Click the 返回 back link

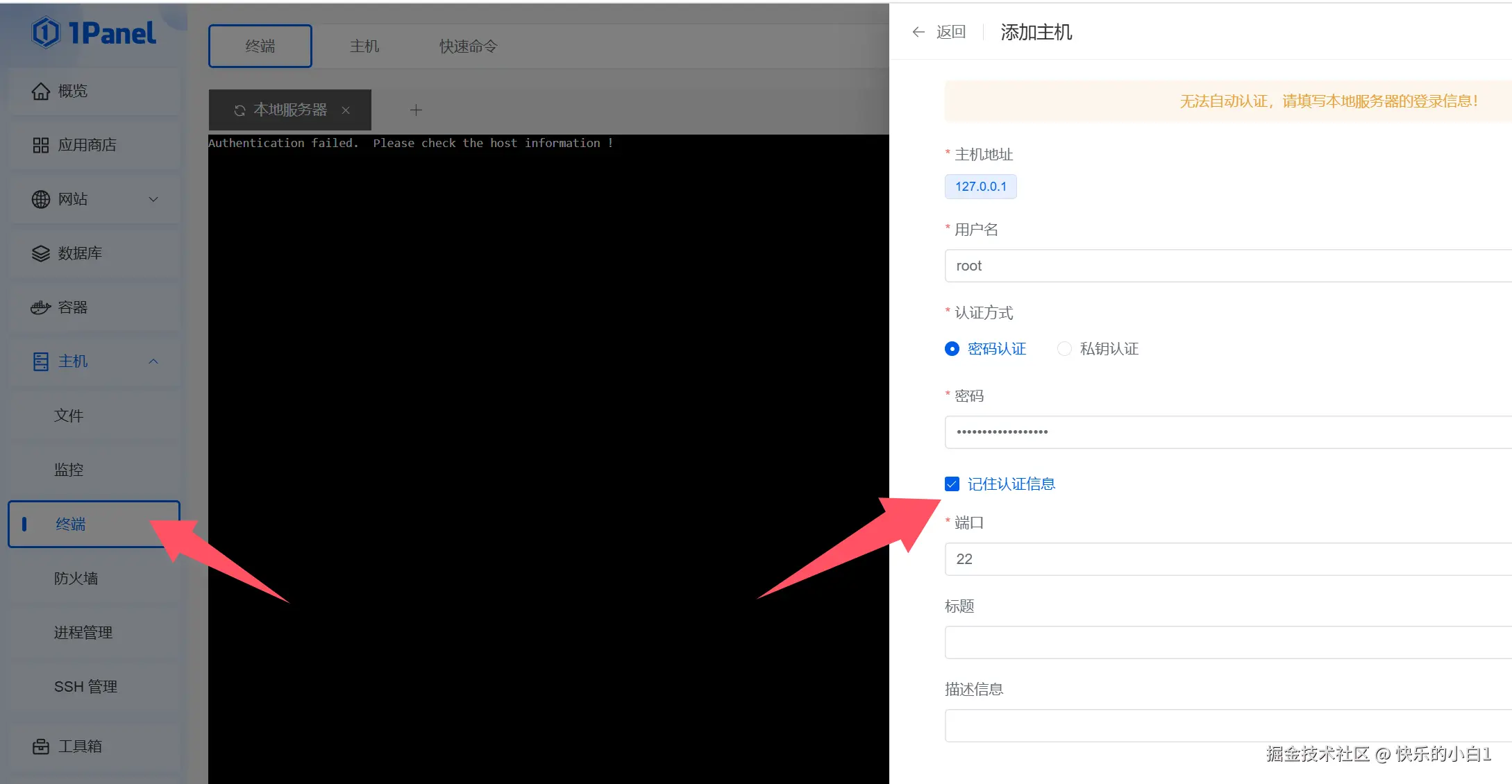pyautogui.click(x=951, y=32)
